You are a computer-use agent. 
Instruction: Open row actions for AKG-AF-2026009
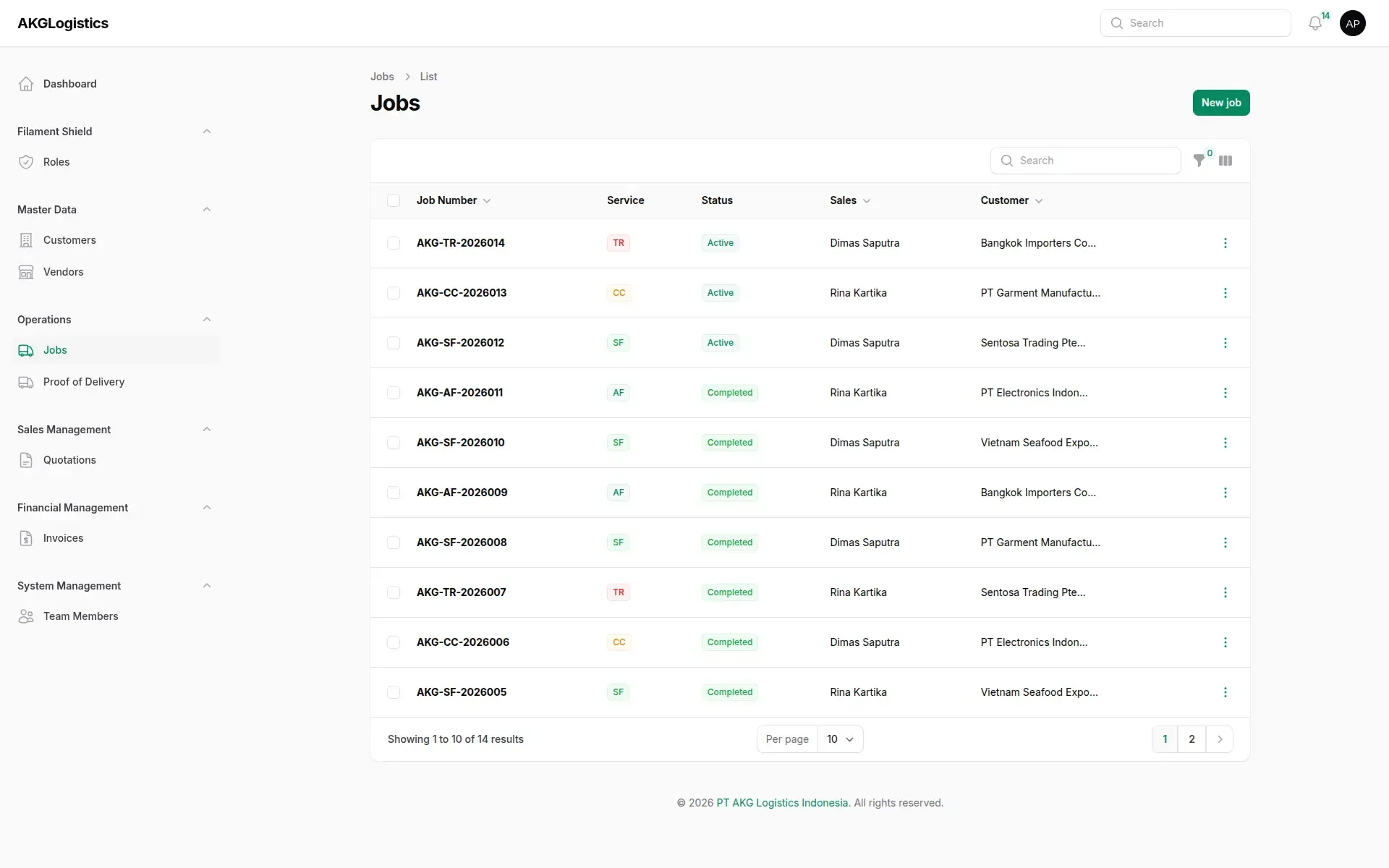1225,493
